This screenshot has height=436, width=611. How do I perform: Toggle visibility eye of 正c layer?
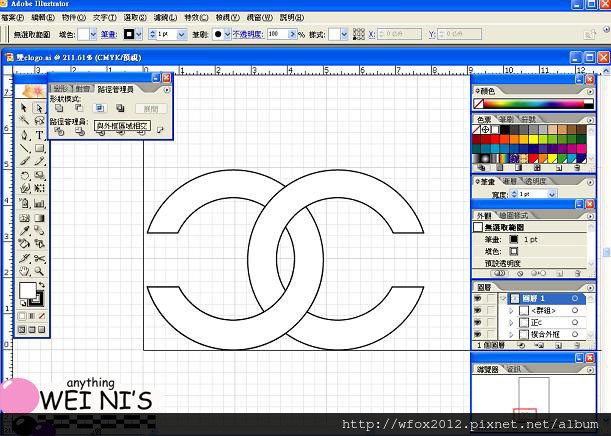point(478,323)
